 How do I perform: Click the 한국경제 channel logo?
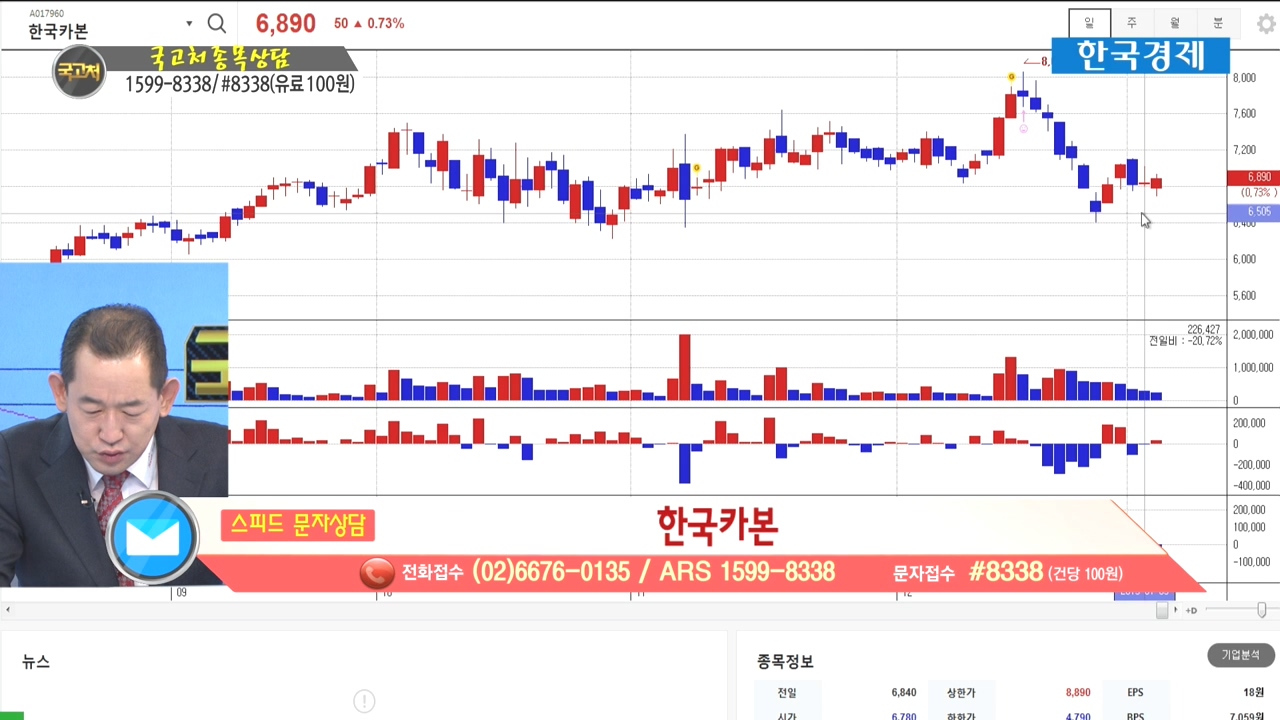(1140, 56)
